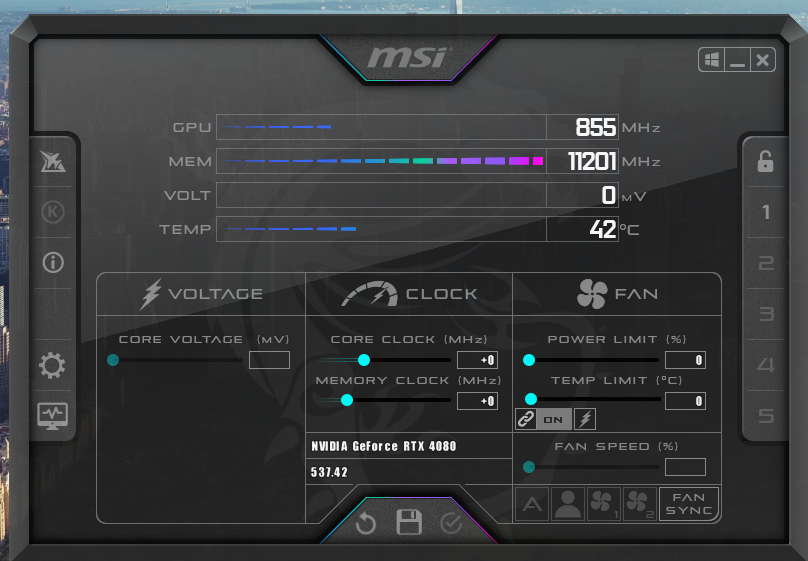The height and width of the screenshot is (561, 808).
Task: Click the Fan Speed value field
Action: (x=685, y=467)
